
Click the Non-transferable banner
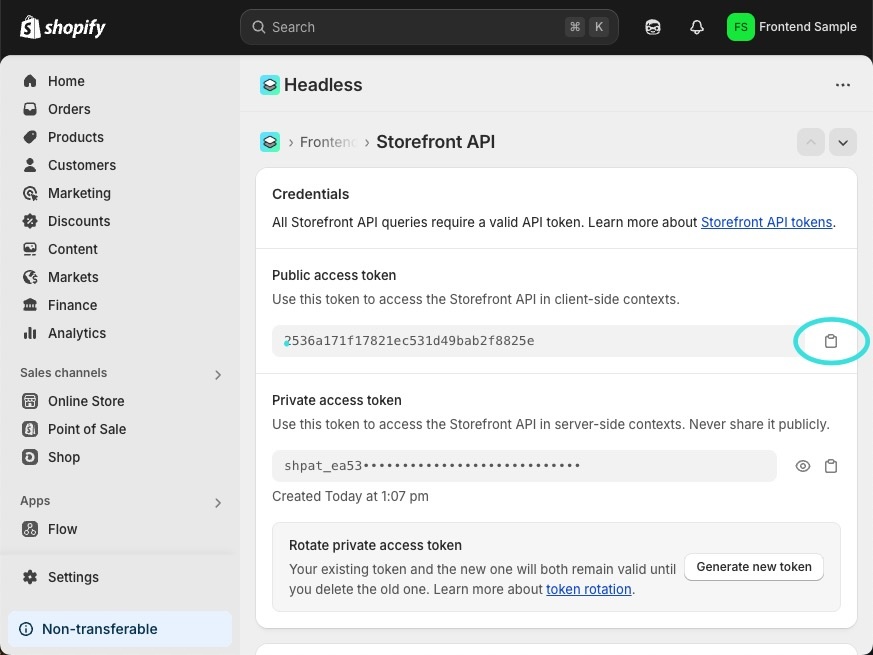coord(120,629)
